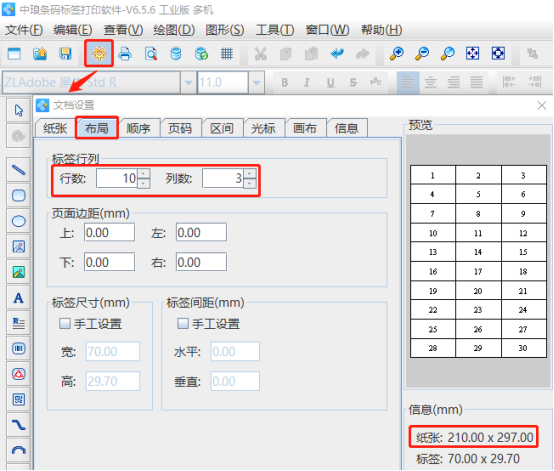This screenshot has height=471, width=554.
Task: Select the barcode drawing tool
Action: pyautogui.click(x=19, y=349)
